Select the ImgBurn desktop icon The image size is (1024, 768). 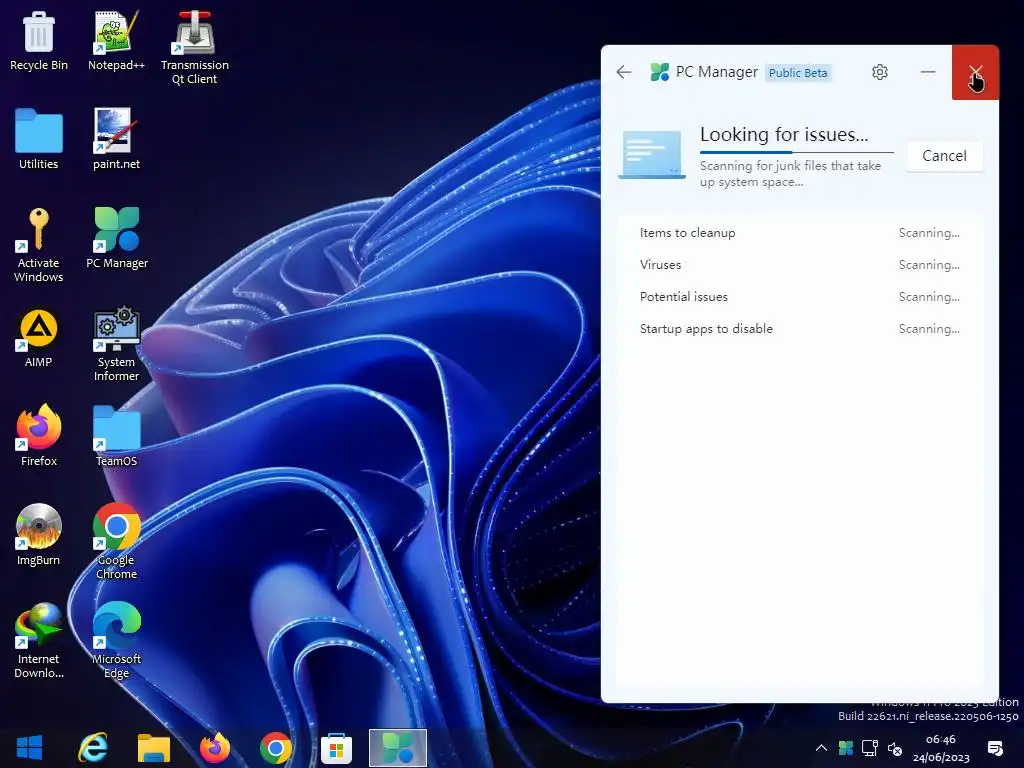click(39, 535)
